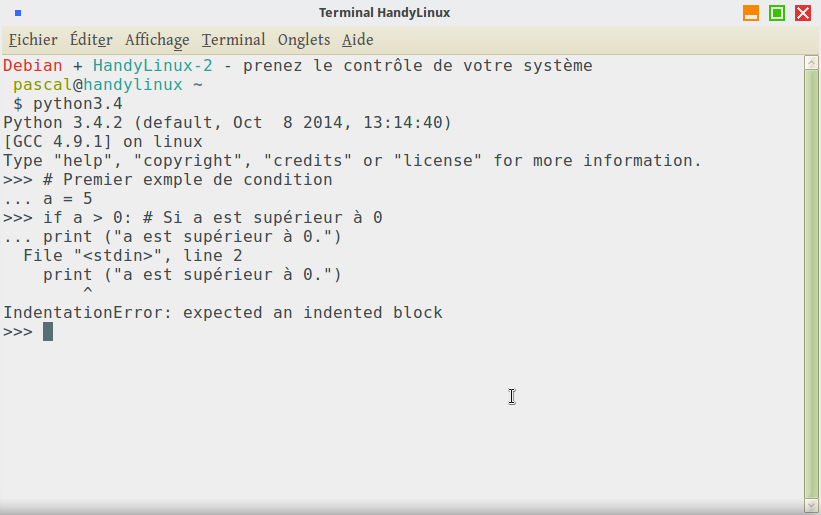Click the IndentationError message line
The width and height of the screenshot is (821, 515).
coord(223,313)
